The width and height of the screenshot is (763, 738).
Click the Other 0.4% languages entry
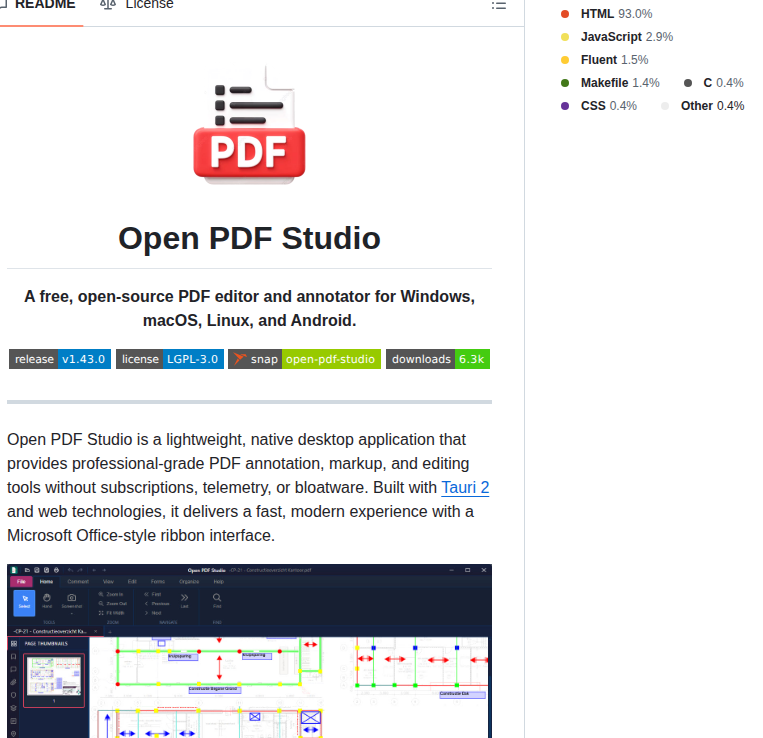(x=703, y=106)
